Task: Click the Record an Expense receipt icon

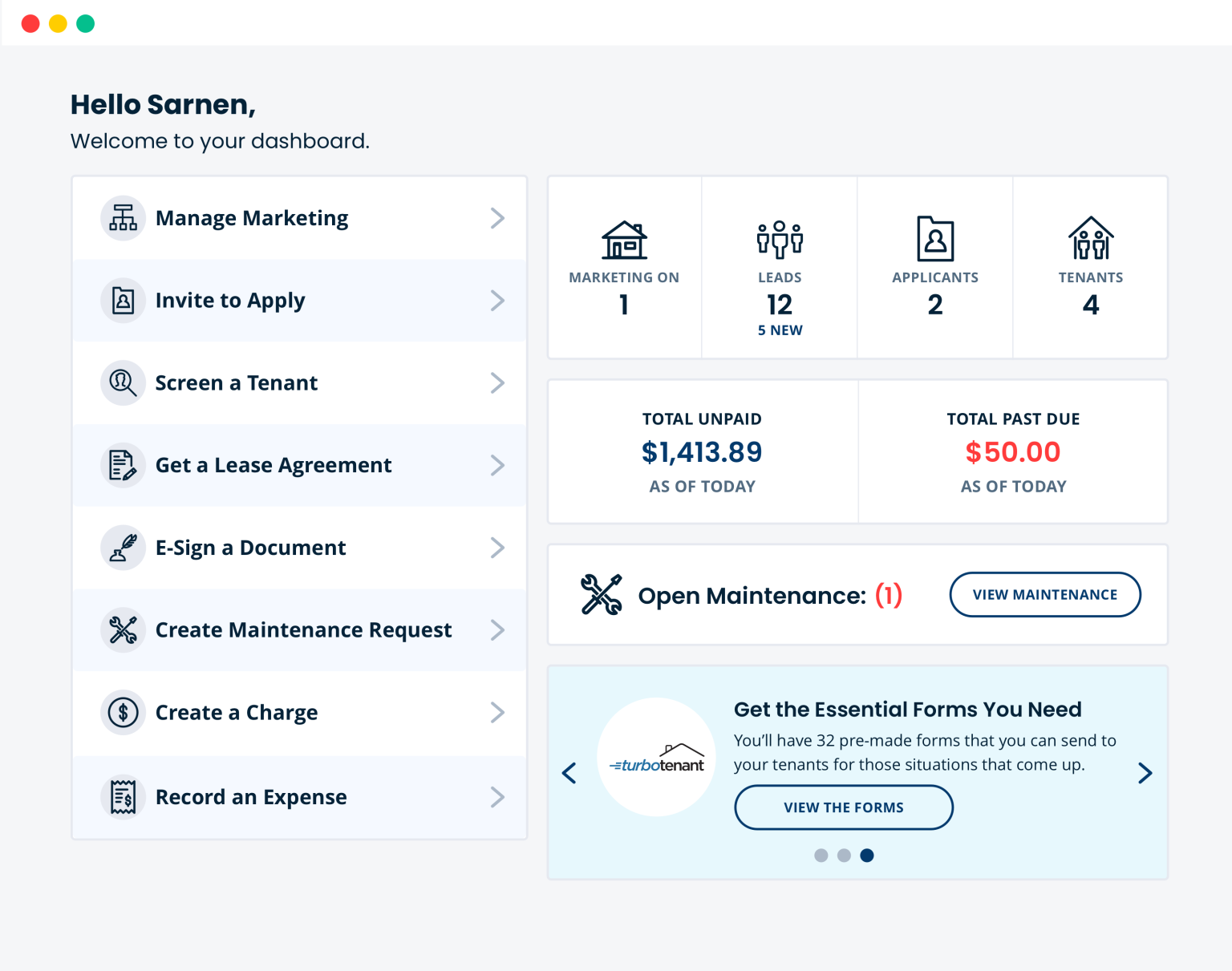Action: coord(123,797)
